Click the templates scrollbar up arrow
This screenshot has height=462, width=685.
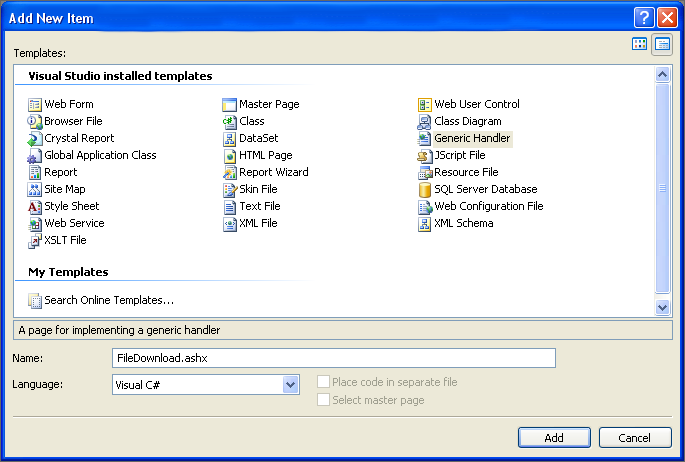(x=662, y=75)
